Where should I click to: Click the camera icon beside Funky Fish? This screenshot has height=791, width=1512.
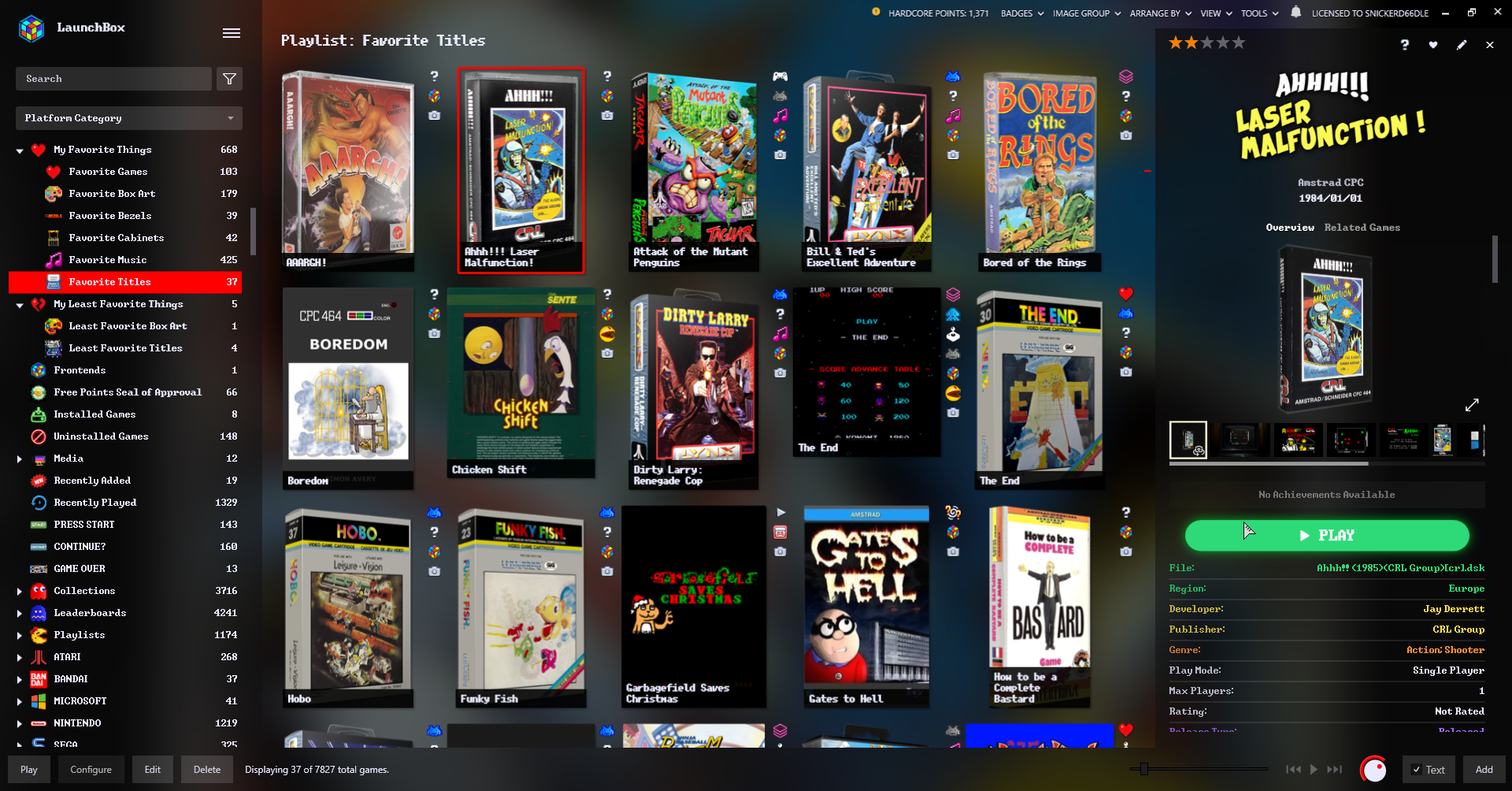point(607,571)
